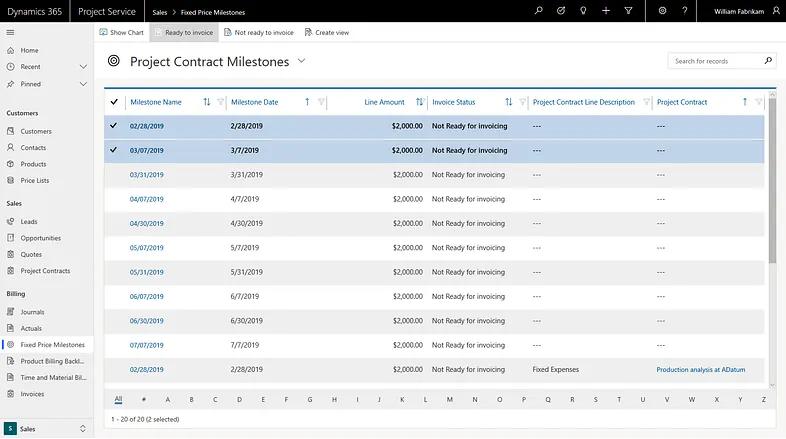
Task: Click the lightbulb assistant icon
Action: point(583,11)
